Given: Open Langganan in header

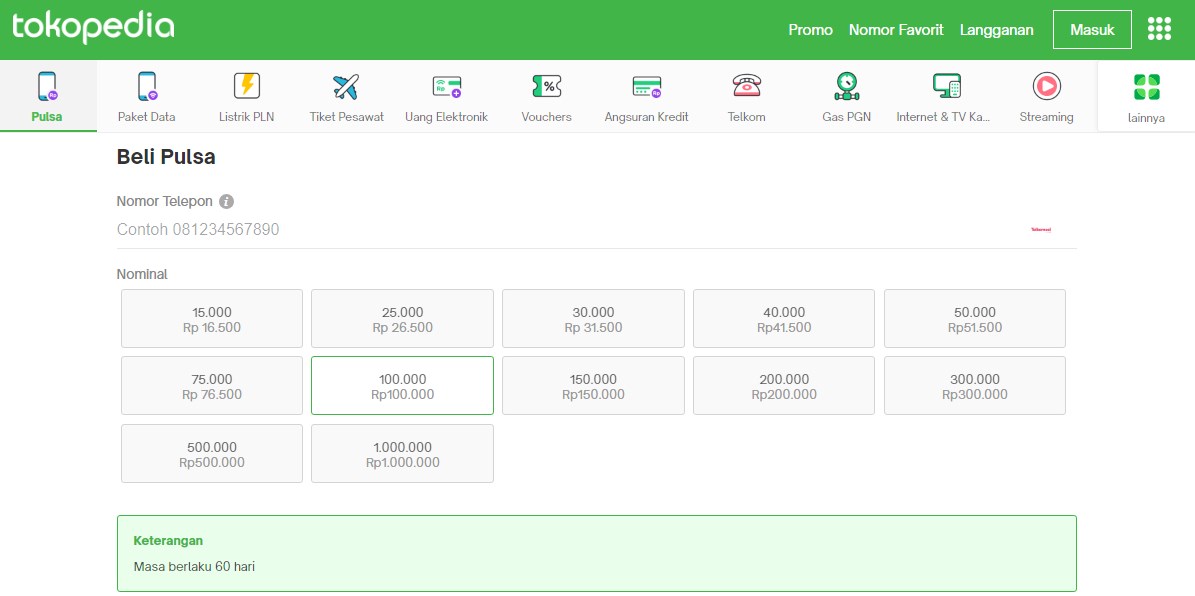Looking at the screenshot, I should point(997,30).
